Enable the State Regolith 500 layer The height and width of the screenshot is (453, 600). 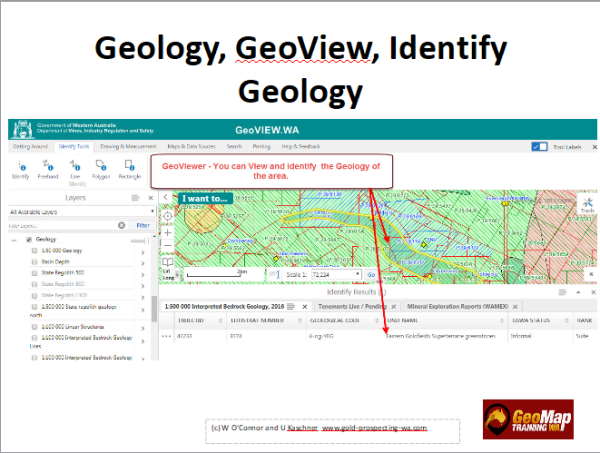[x=34, y=273]
